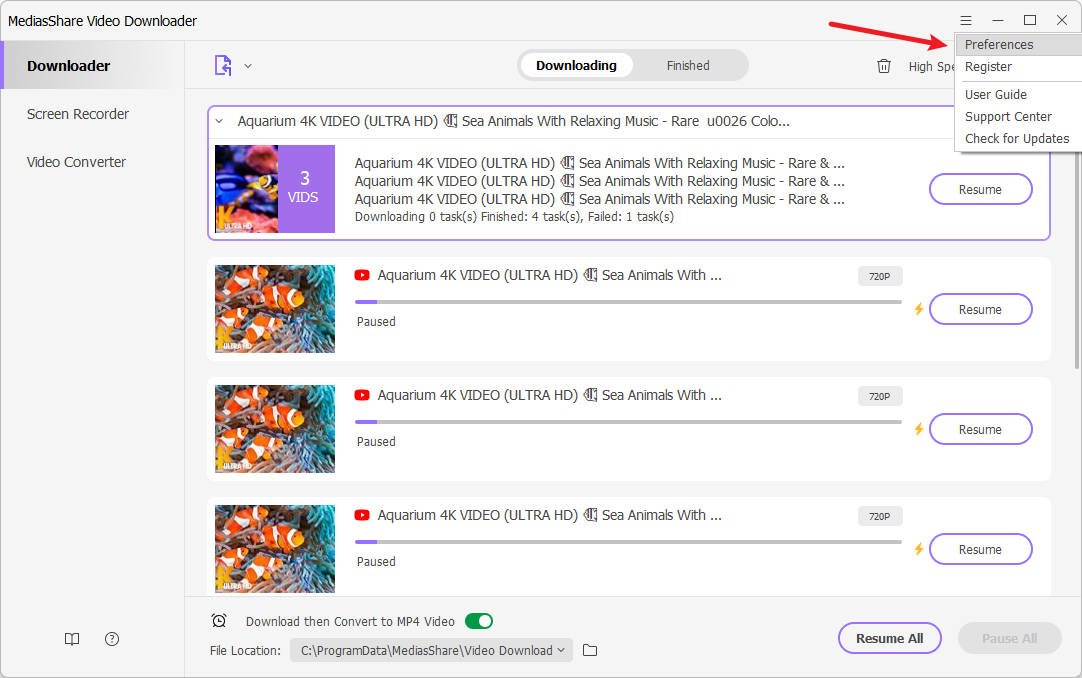Choose Check for Updates in the menu
Screen dimensions: 1082x678
1017,139
